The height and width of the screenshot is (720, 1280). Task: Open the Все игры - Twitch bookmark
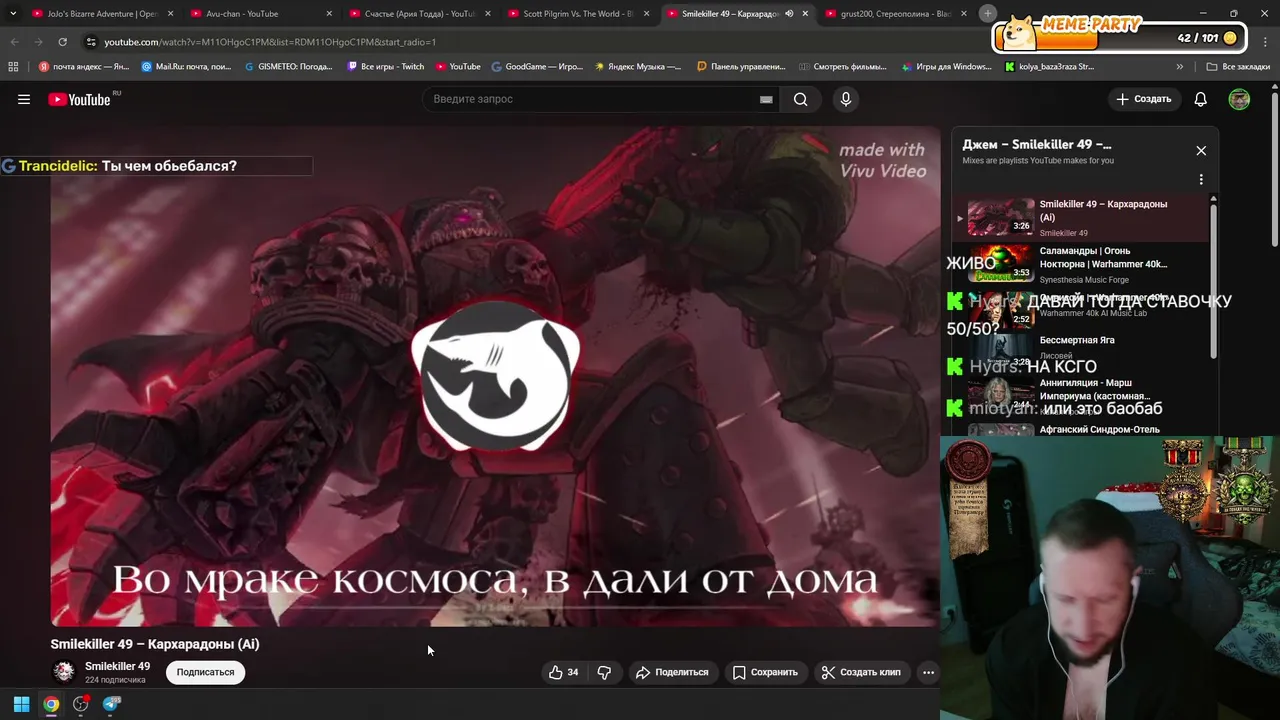coord(386,67)
